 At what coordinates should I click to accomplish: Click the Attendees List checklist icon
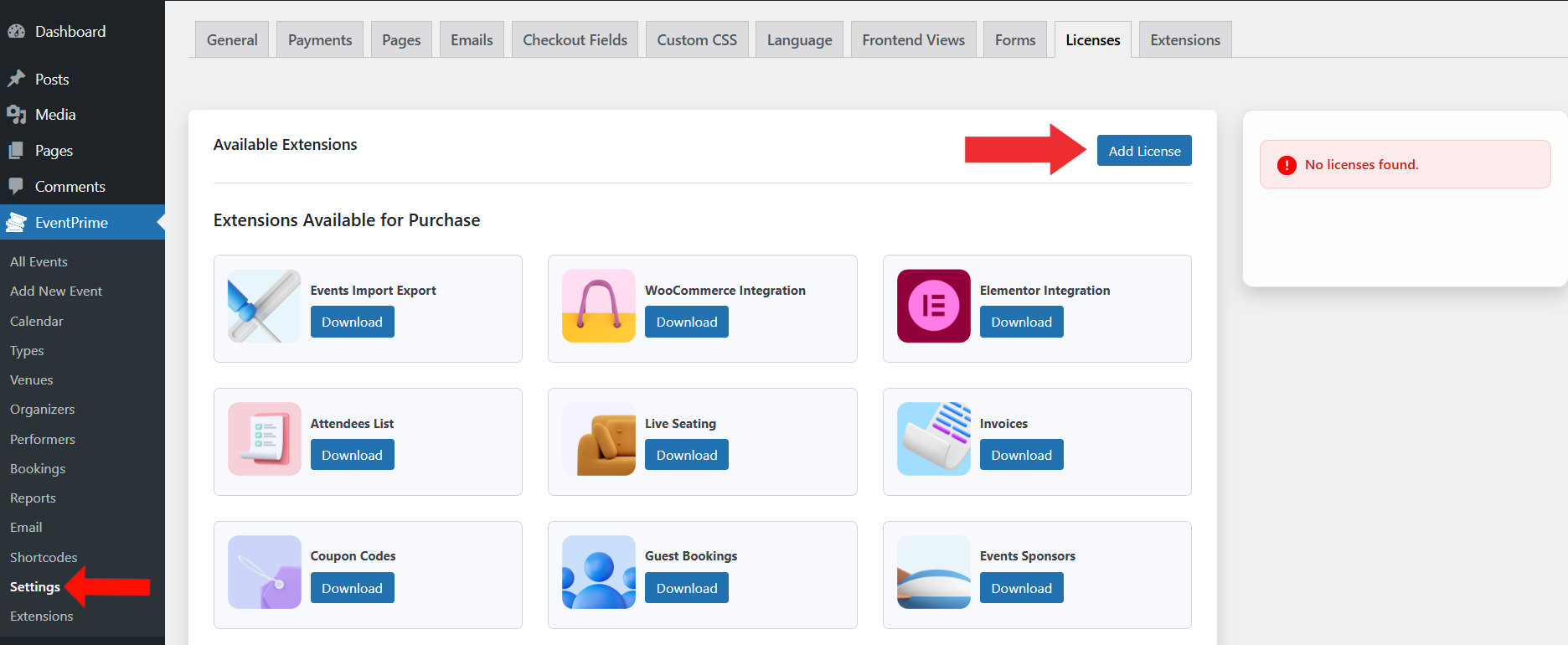[x=264, y=439]
